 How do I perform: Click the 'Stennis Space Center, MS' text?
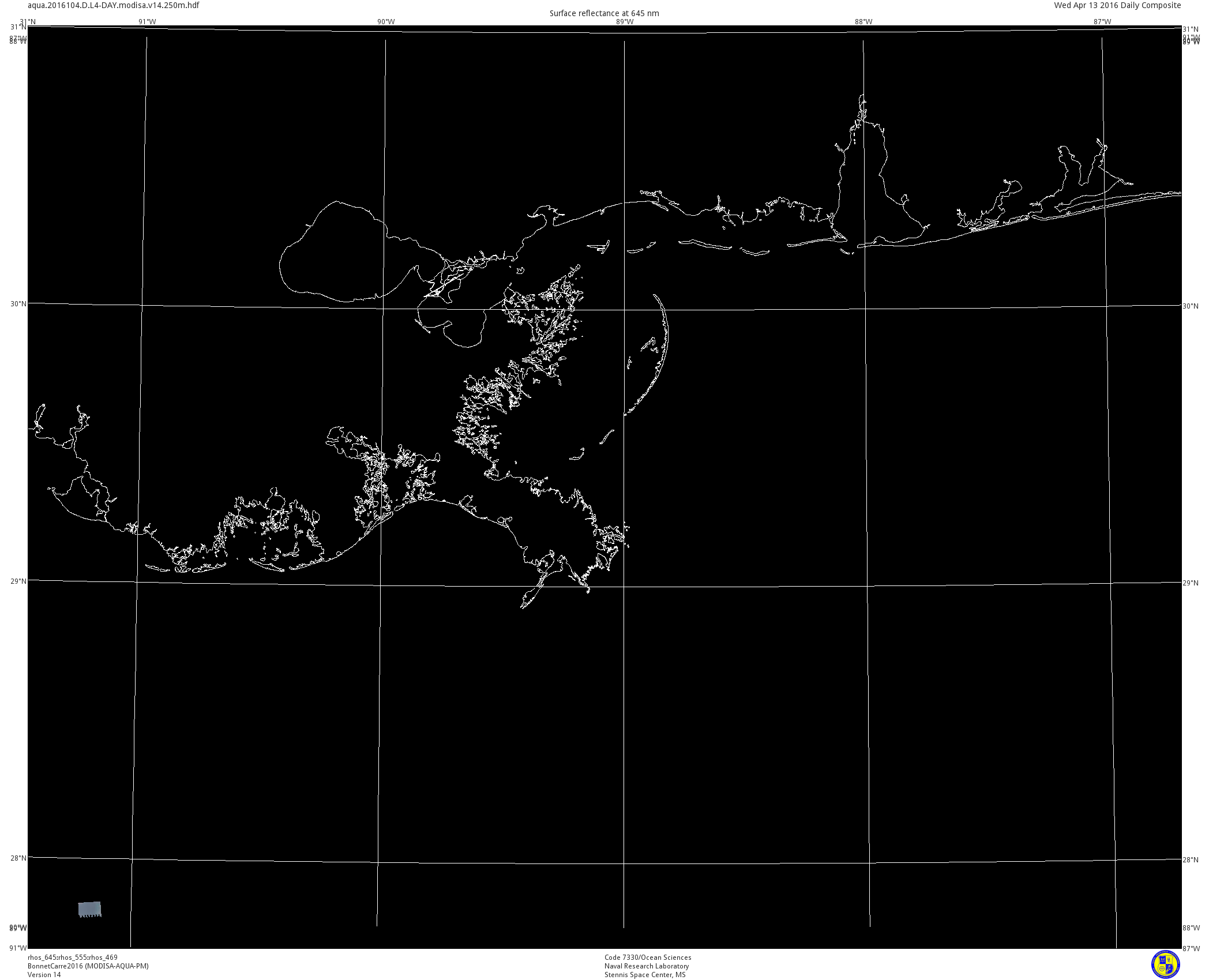pyautogui.click(x=645, y=975)
